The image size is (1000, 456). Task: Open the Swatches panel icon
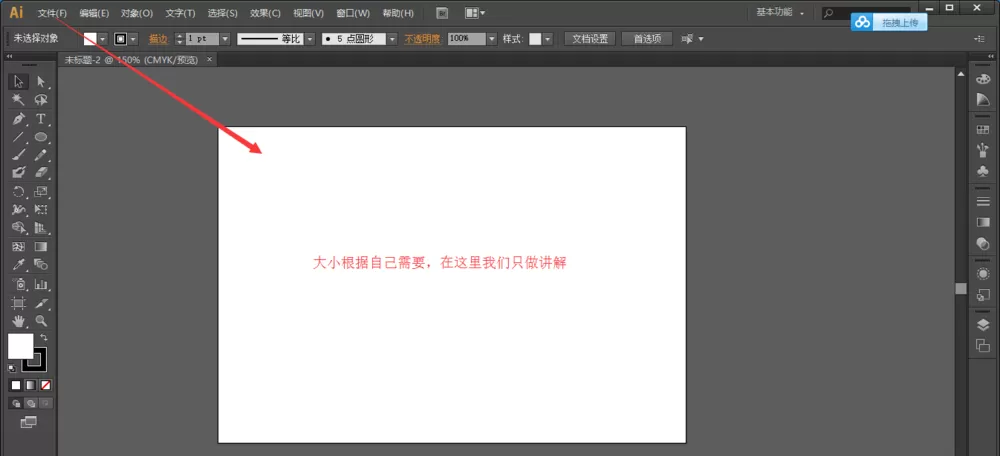tap(983, 129)
